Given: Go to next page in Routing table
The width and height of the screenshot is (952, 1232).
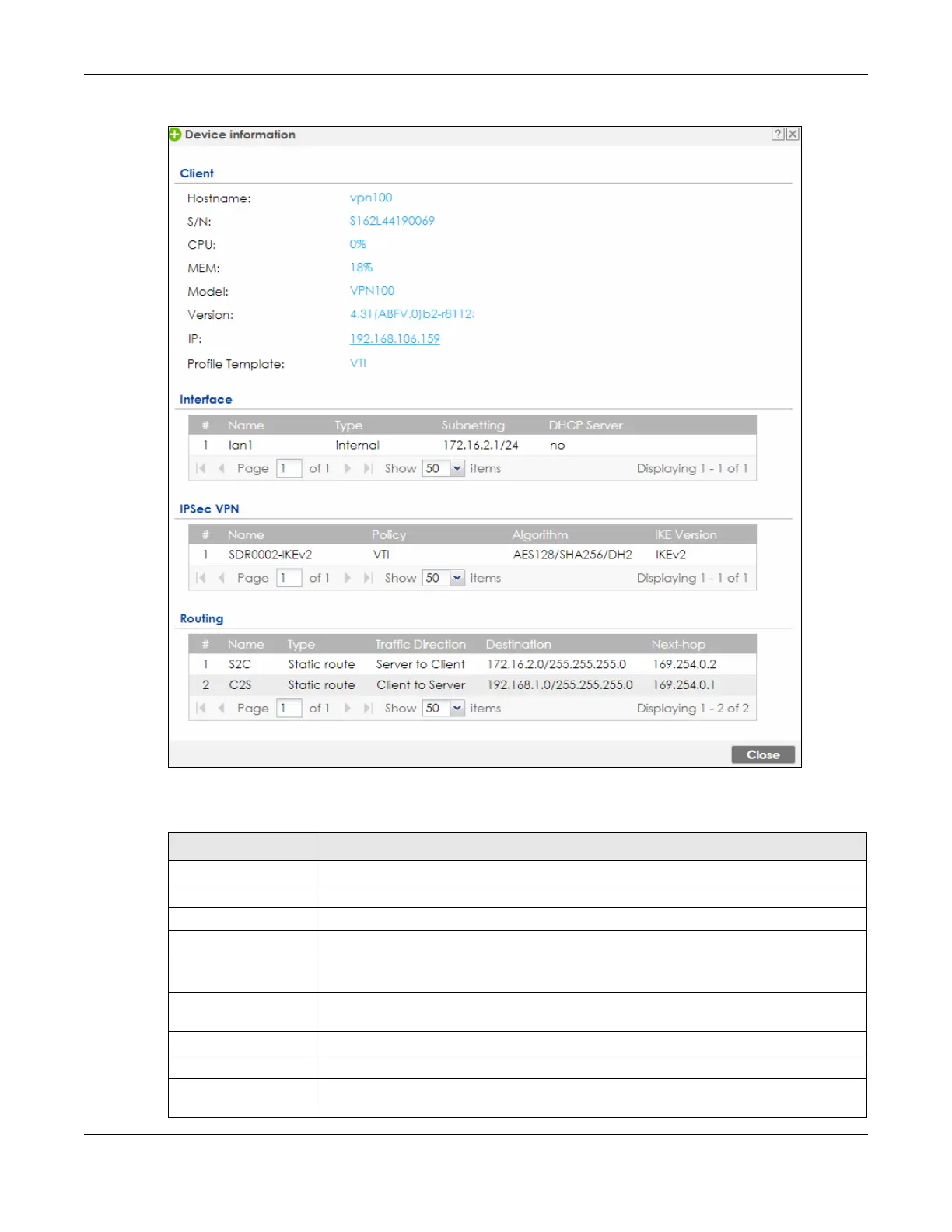Looking at the screenshot, I should pos(348,708).
